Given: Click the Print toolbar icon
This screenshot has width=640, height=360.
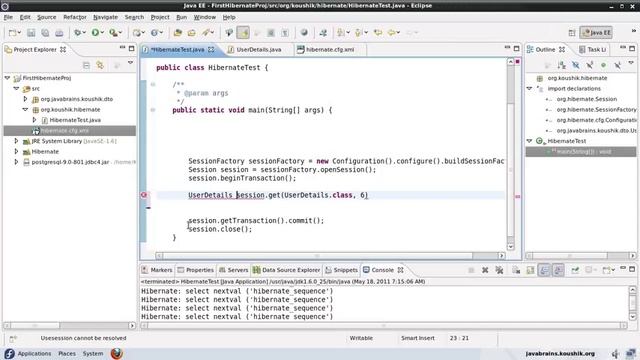Looking at the screenshot, I should pos(59,33).
